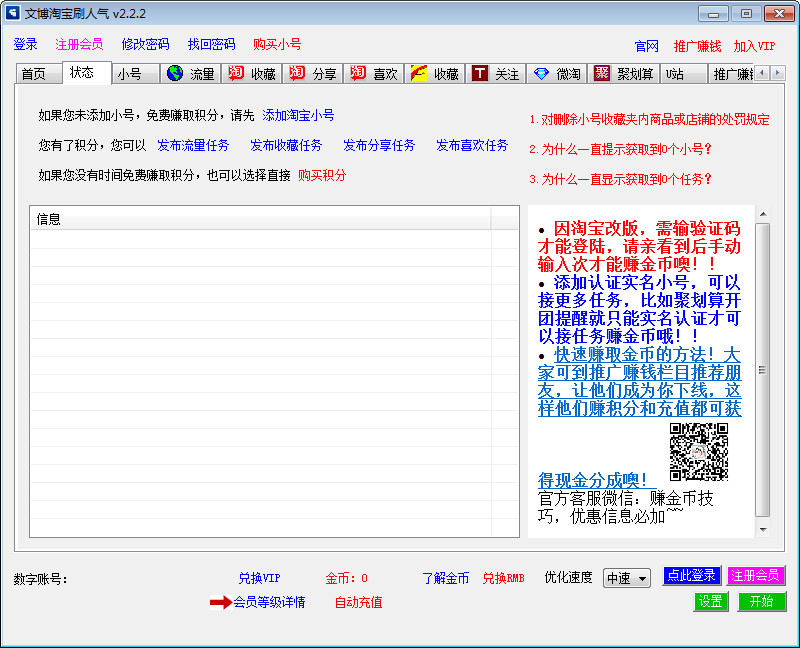Click the top 注册会员 link
Screen dimensions: 800x648
point(79,44)
